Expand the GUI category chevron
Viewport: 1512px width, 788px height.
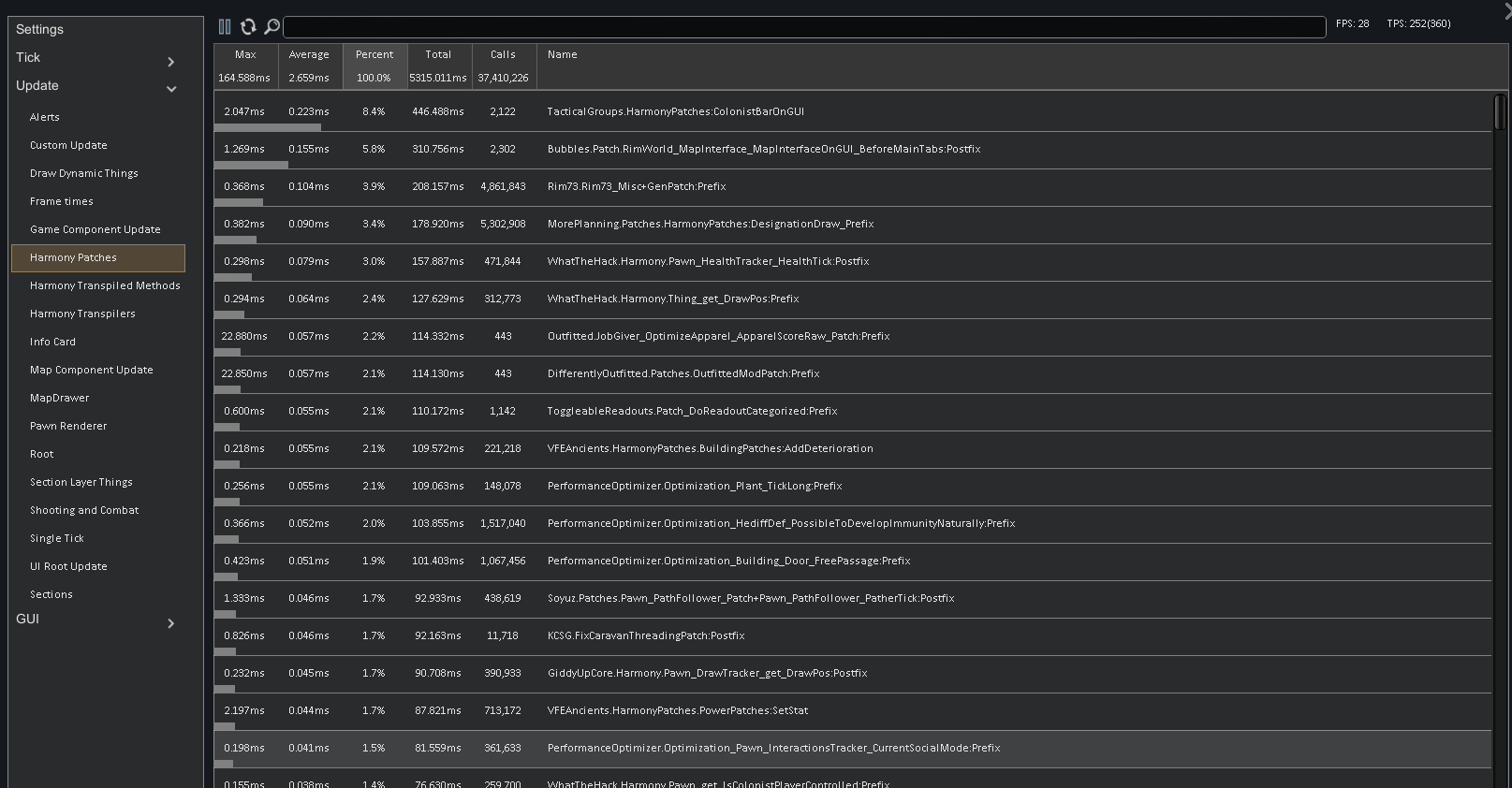tap(170, 623)
